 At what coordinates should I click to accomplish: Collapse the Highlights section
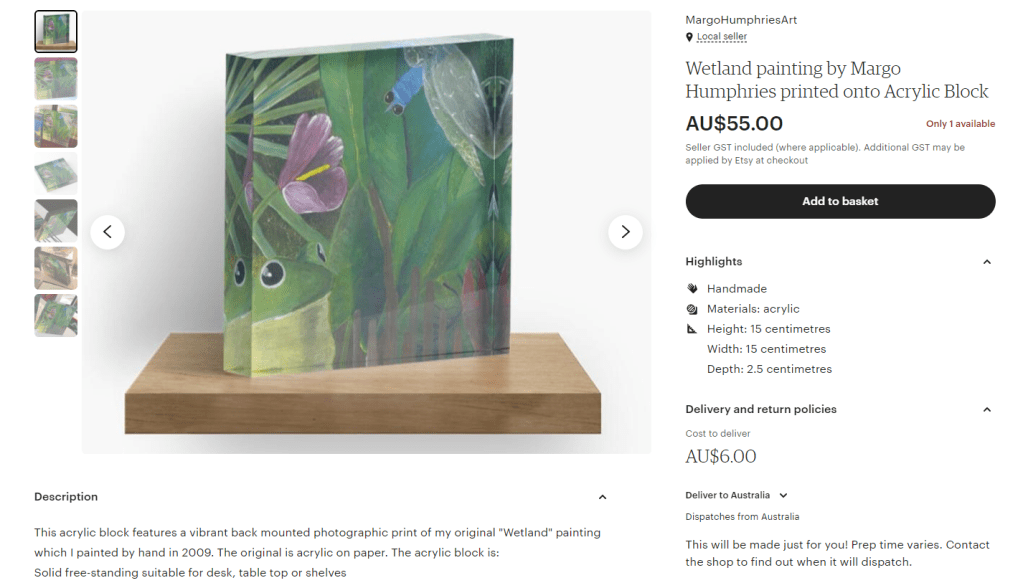click(x=986, y=262)
